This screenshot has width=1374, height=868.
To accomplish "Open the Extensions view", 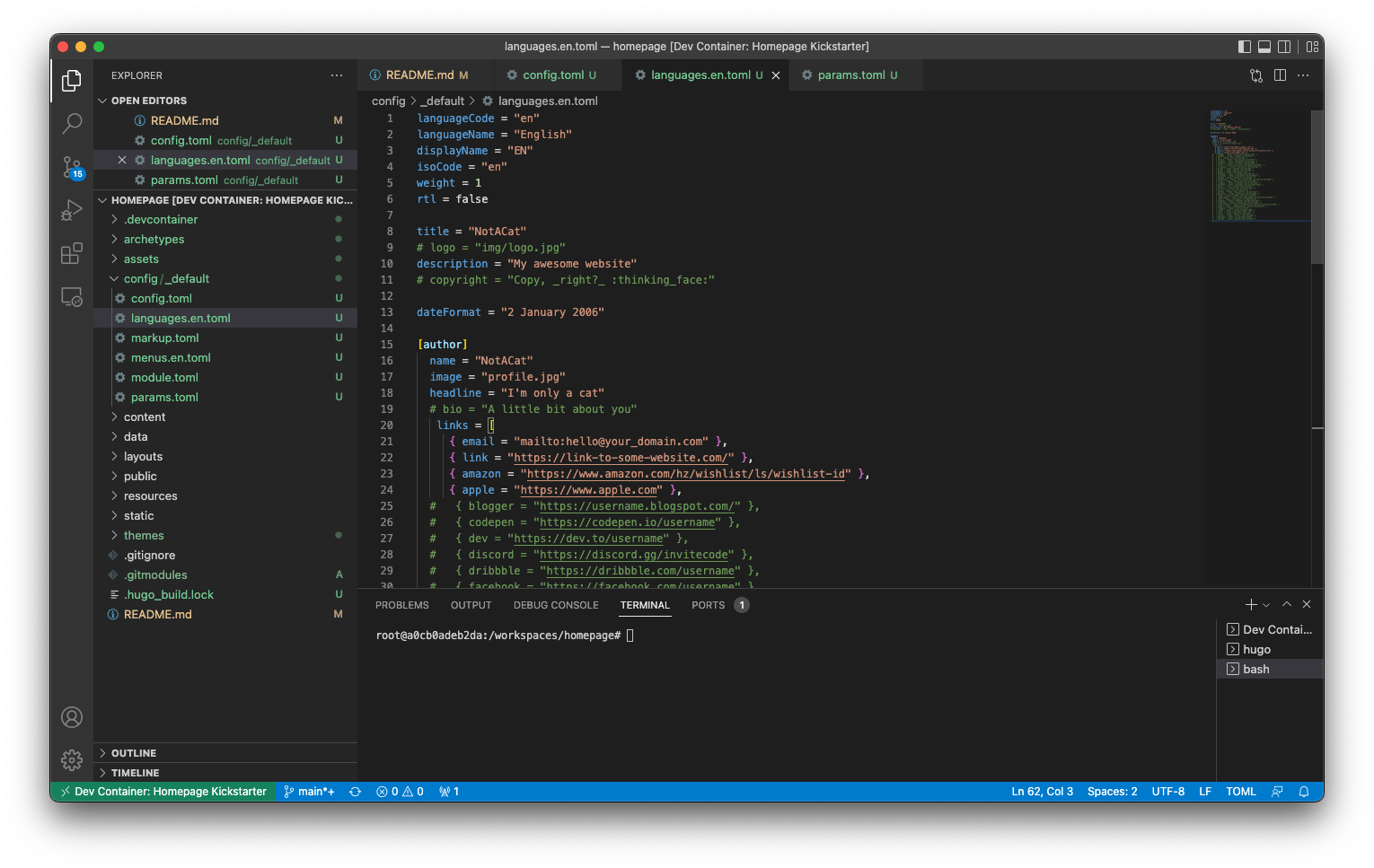I will click(72, 254).
